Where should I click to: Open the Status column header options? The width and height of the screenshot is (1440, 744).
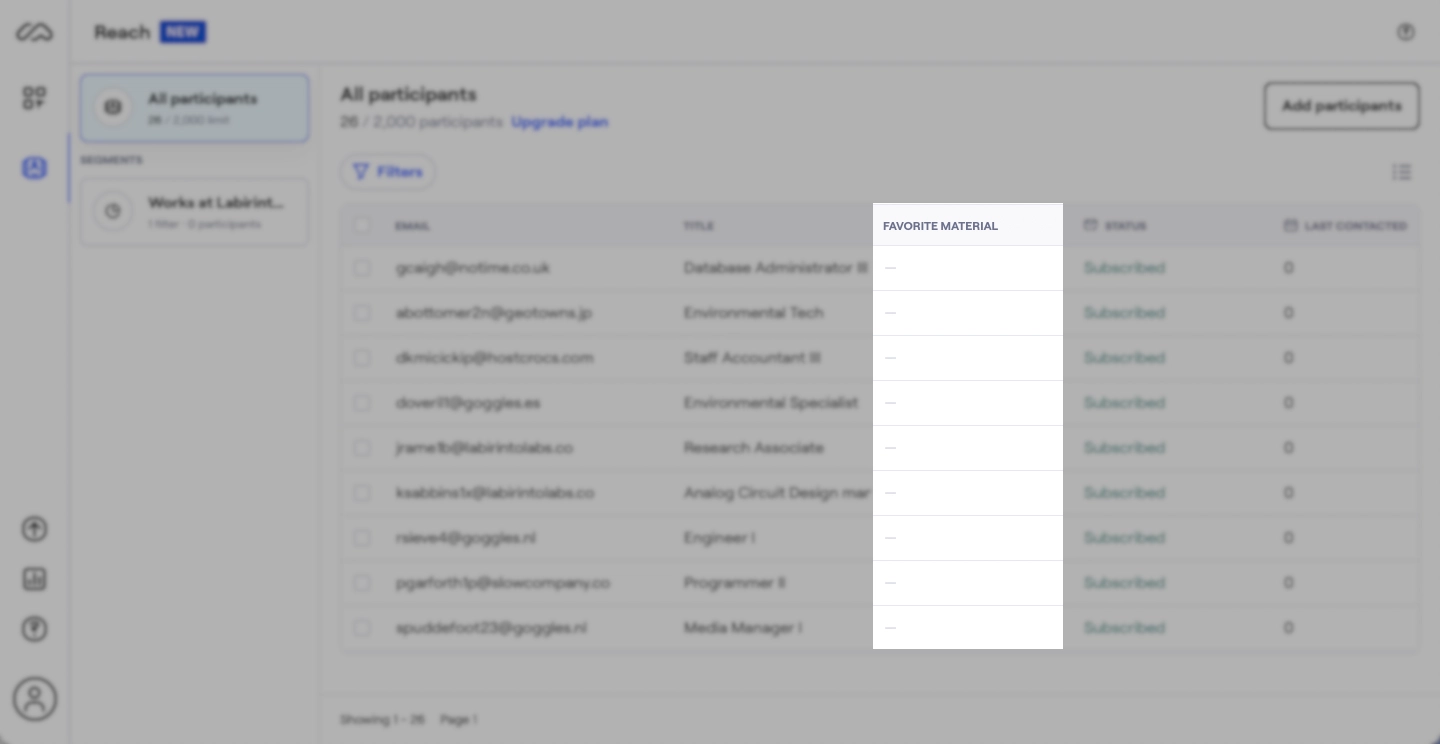tap(1126, 226)
